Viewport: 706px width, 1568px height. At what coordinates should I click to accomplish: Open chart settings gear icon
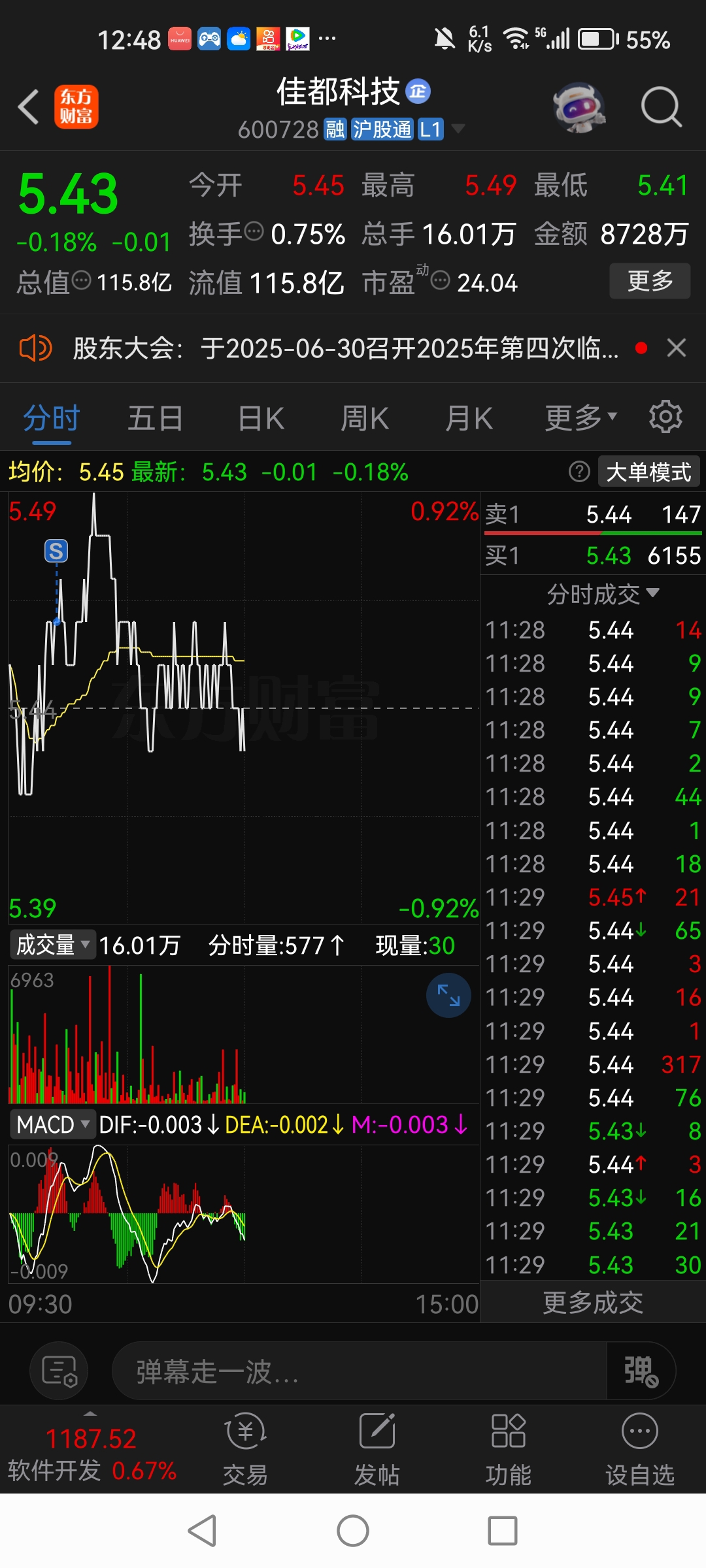coord(665,417)
